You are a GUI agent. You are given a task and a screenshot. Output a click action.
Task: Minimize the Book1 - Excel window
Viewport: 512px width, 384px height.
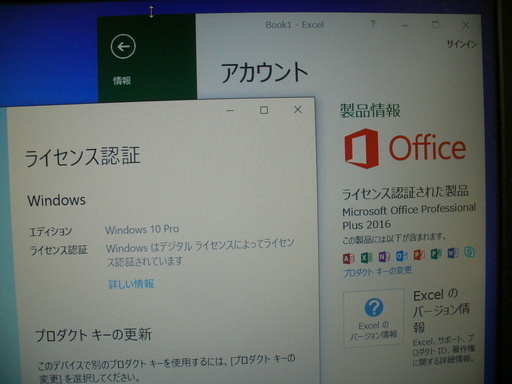click(x=404, y=25)
